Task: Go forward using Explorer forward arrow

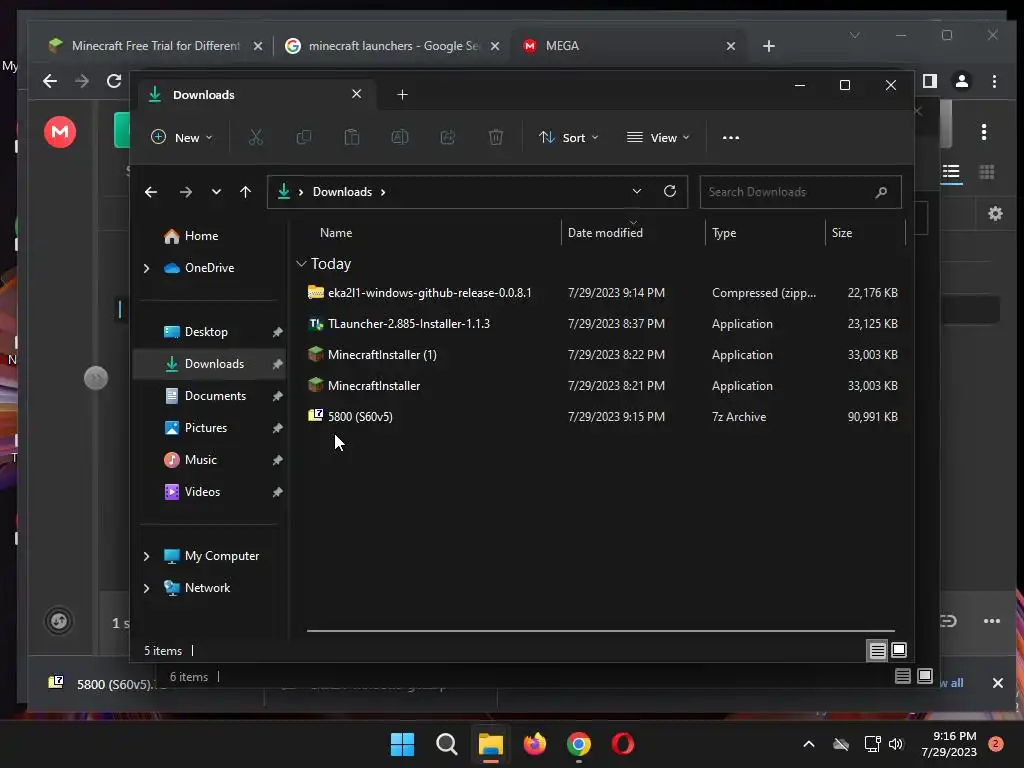Action: tap(185, 192)
